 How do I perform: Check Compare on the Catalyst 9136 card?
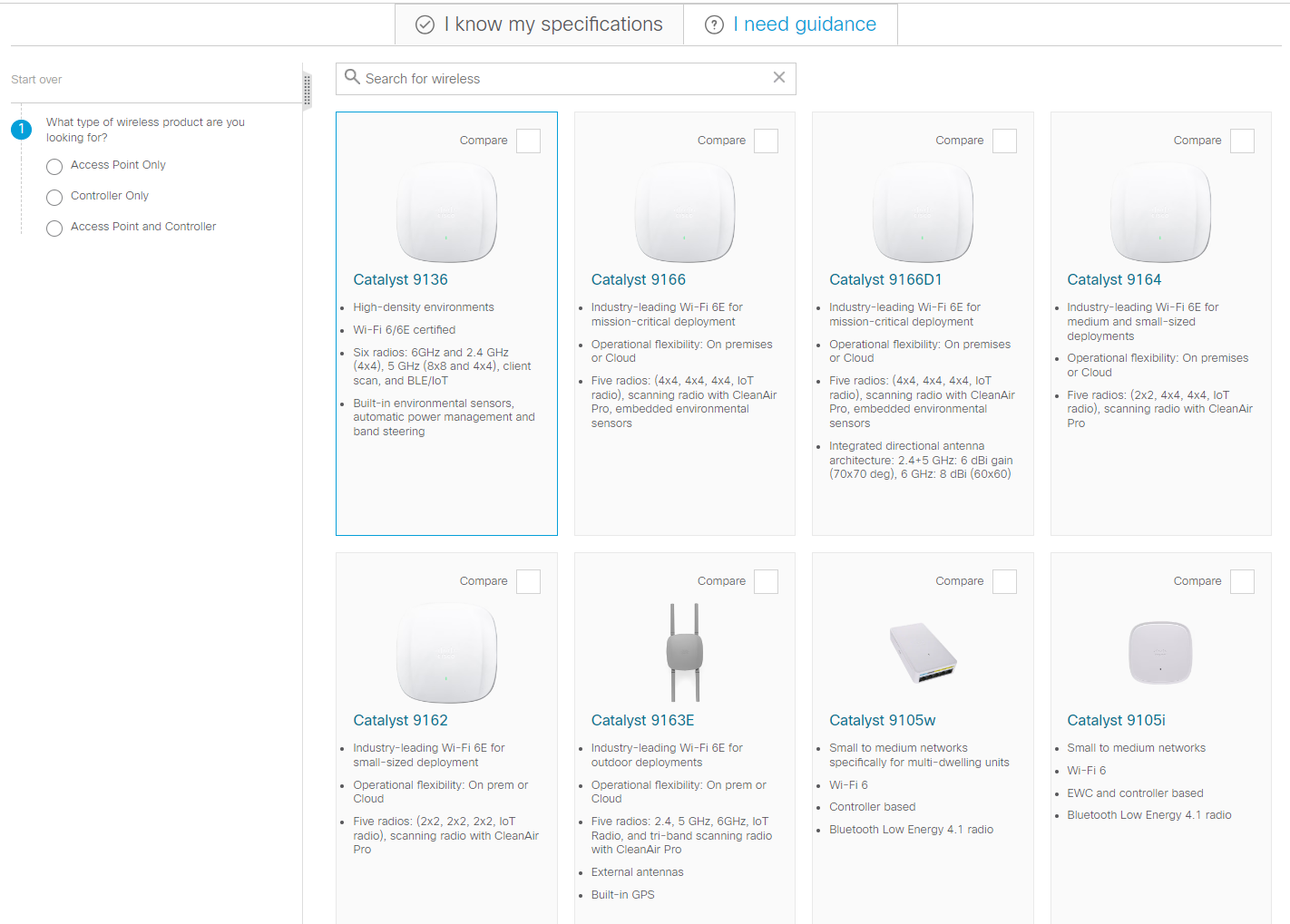528,141
